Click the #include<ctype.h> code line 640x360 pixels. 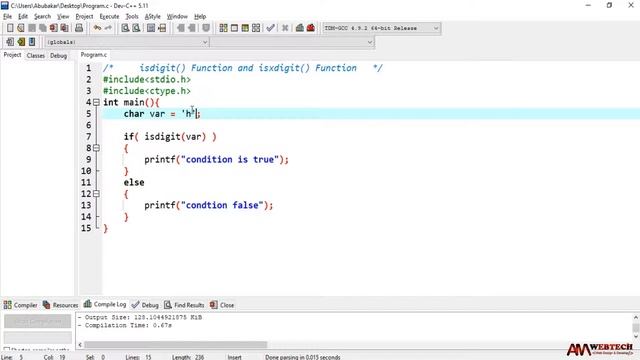(147, 91)
